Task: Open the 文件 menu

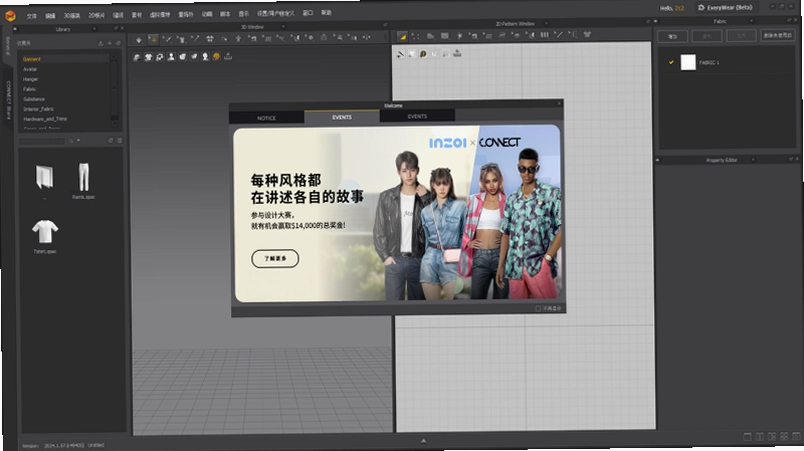Action: click(x=32, y=16)
